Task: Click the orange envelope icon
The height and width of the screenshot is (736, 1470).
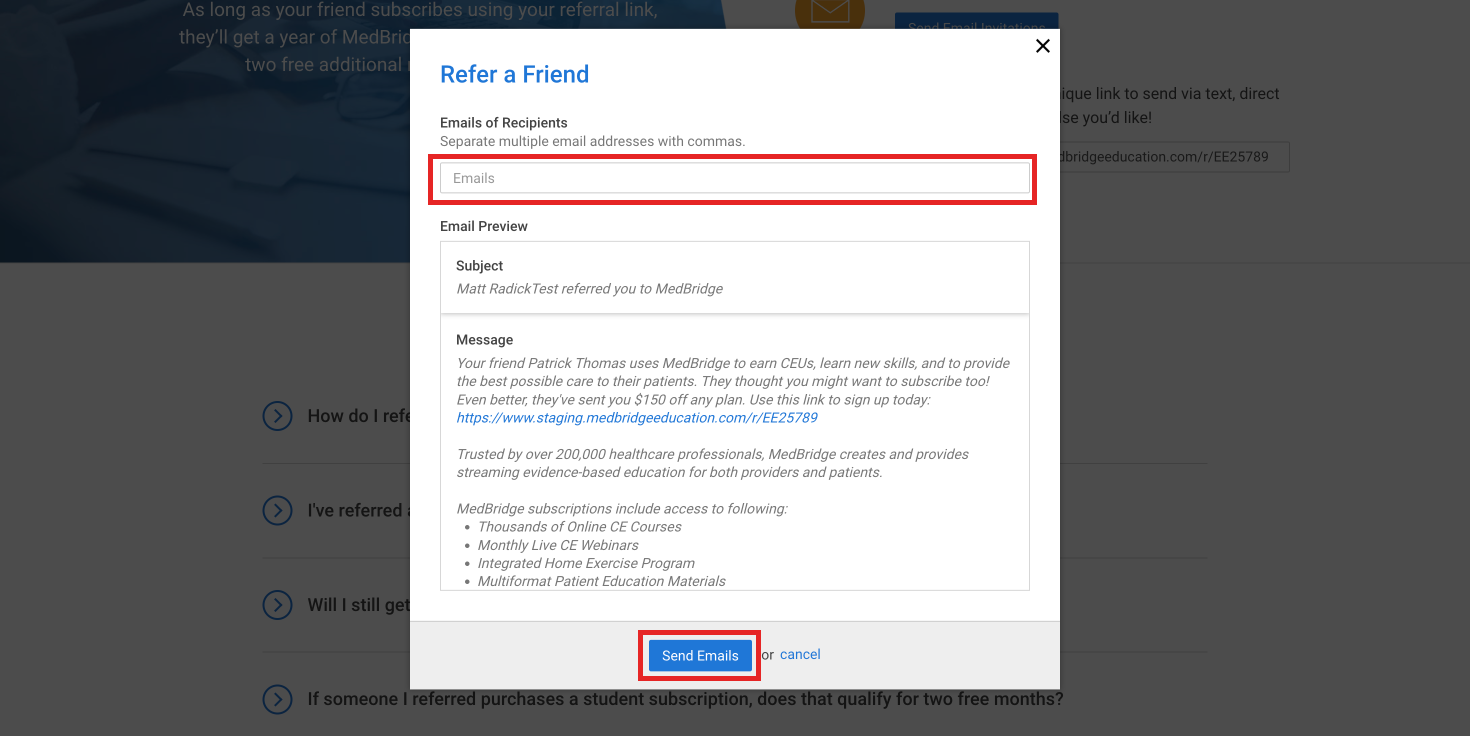Action: click(x=829, y=14)
